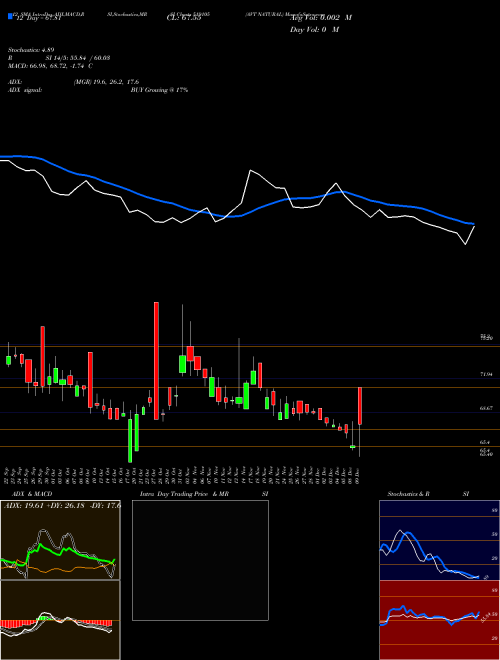The width and height of the screenshot is (500, 660).
Task: Click the 68.67 price axis label
Action: point(485,408)
